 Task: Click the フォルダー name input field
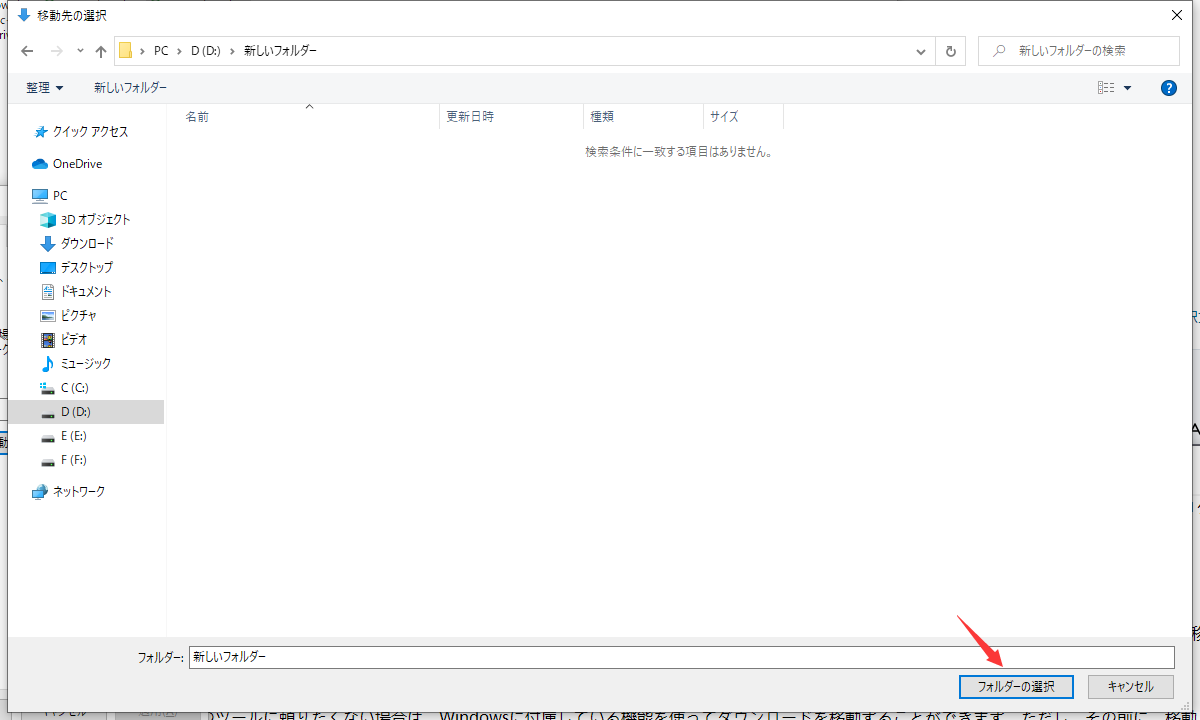coord(680,657)
